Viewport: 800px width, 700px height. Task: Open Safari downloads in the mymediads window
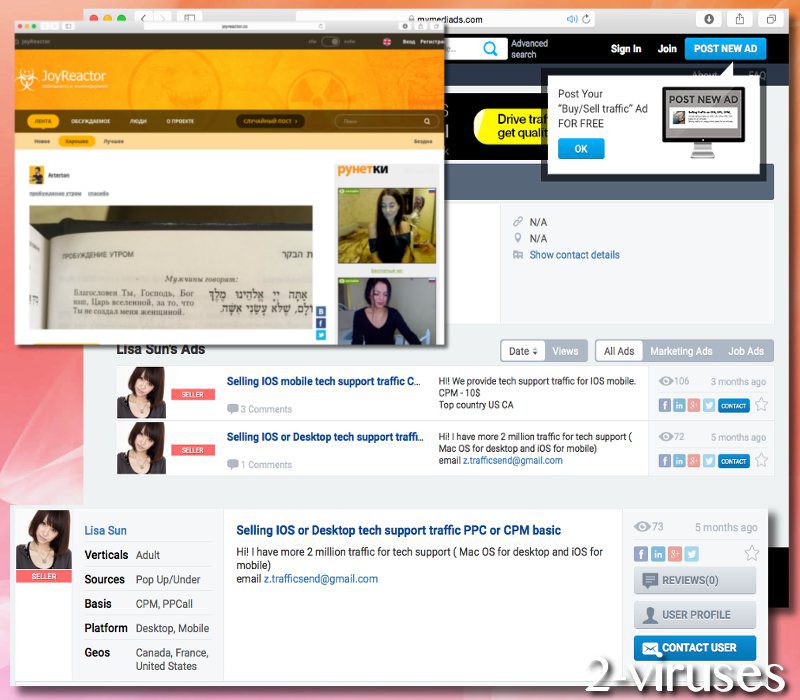click(x=709, y=19)
